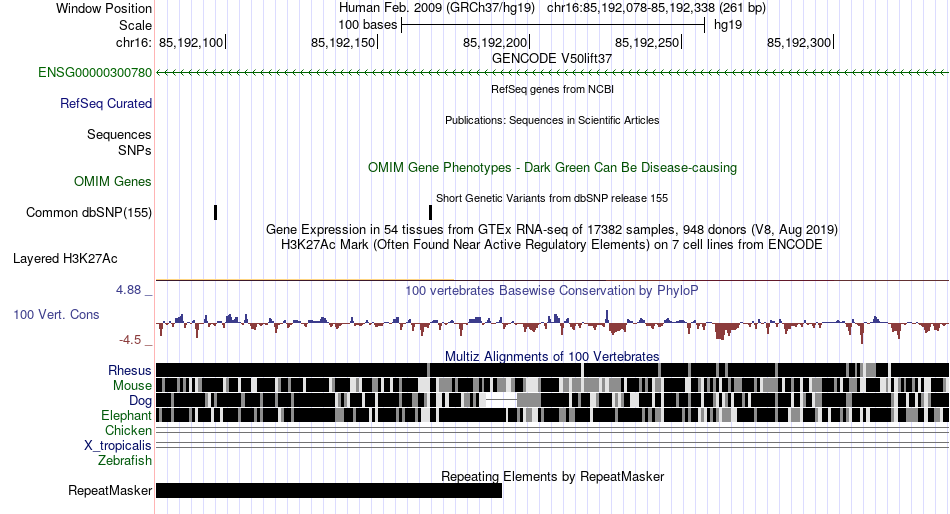
Task: Click the GENCODE V50lift37 track title
Action: click(552, 58)
